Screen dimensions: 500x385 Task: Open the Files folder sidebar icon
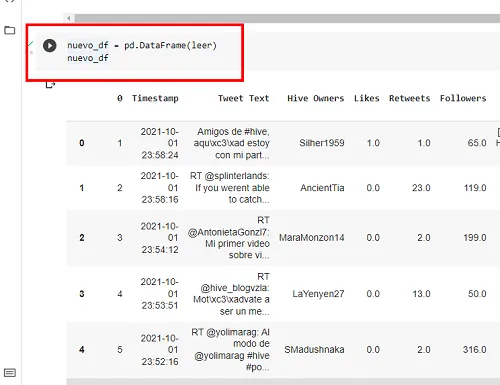click(10, 30)
